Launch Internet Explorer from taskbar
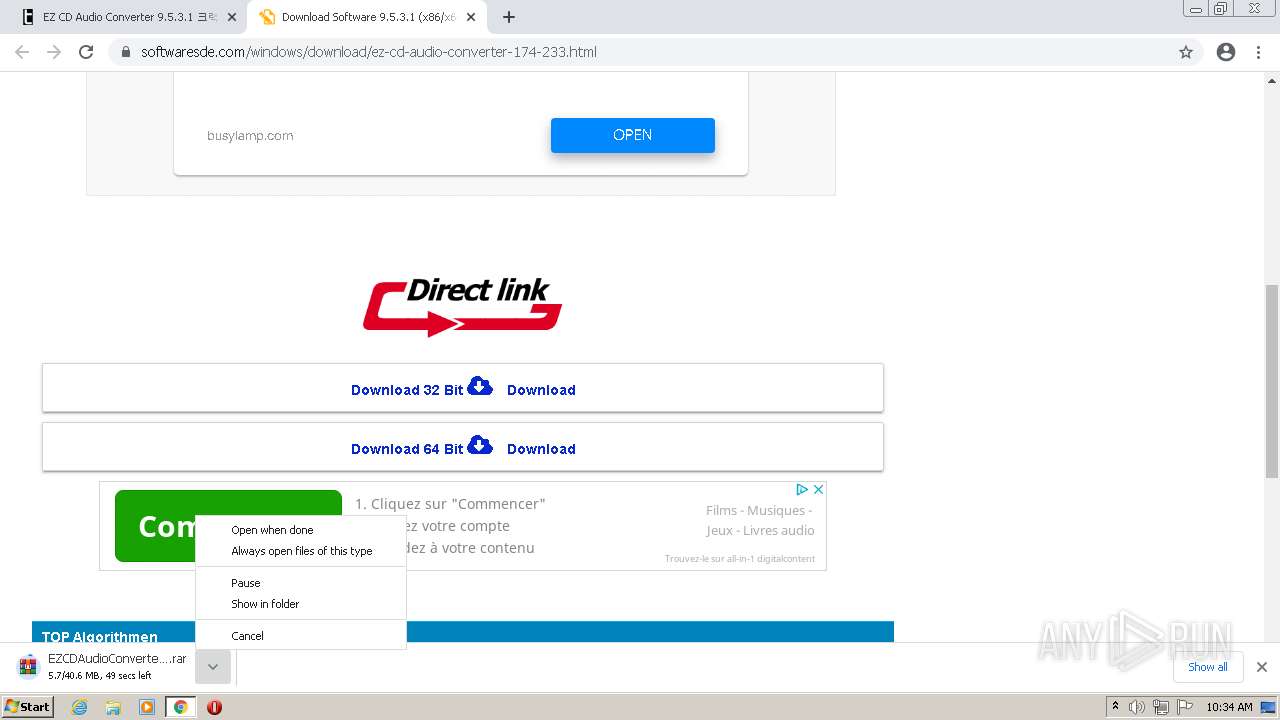The width and height of the screenshot is (1280, 720). tap(80, 707)
